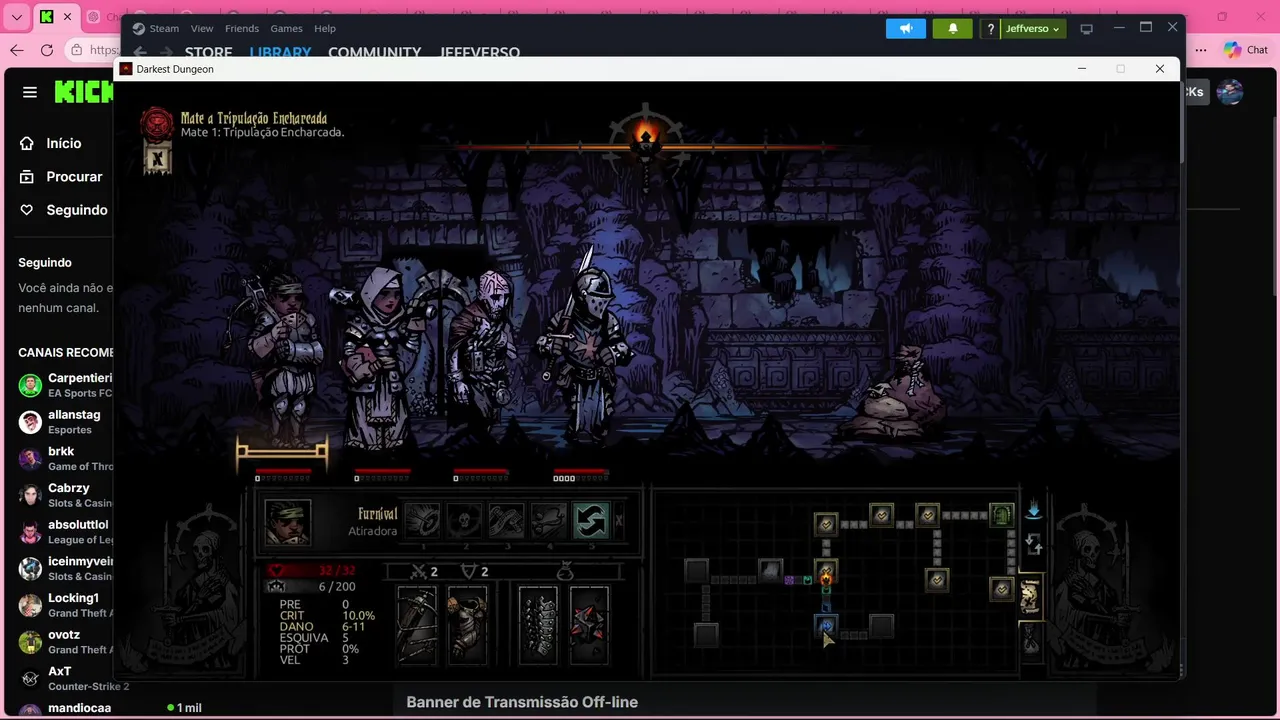Click the purple hallway marker on map
1280x720 pixels.
click(x=790, y=580)
